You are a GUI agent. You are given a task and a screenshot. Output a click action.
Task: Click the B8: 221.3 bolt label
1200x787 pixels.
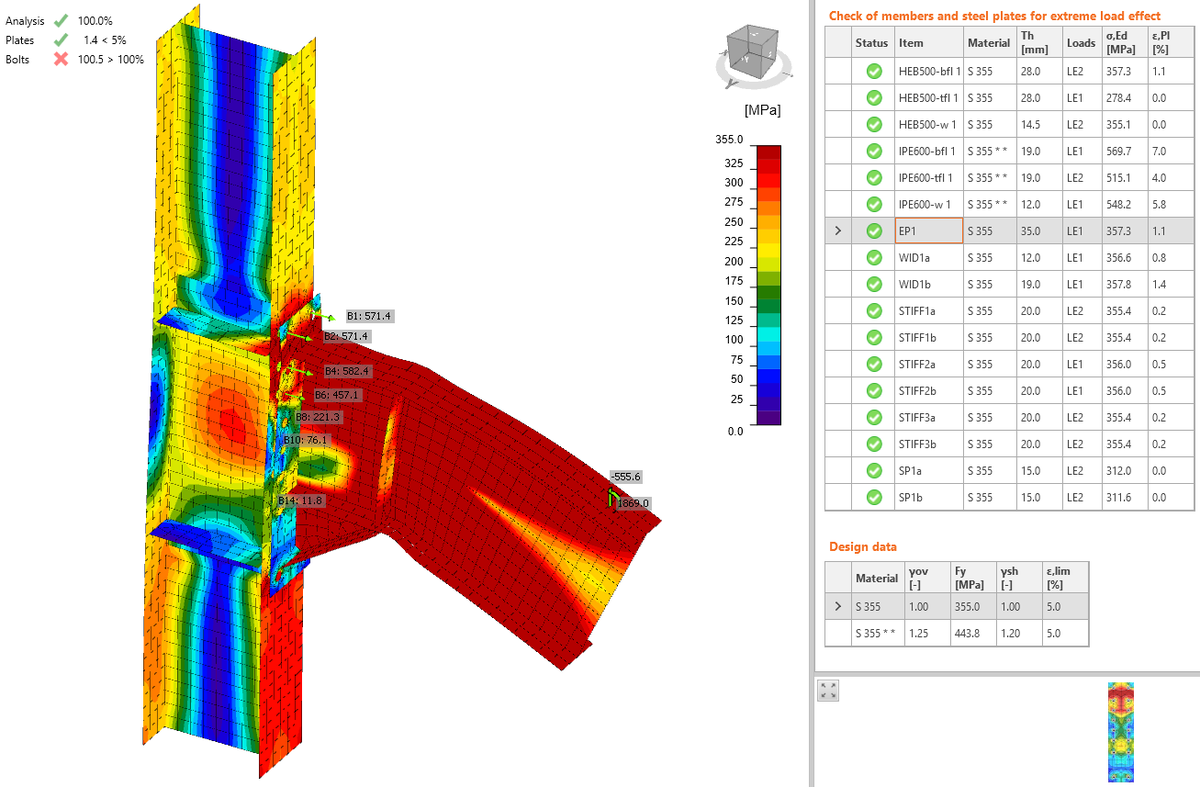click(x=320, y=416)
